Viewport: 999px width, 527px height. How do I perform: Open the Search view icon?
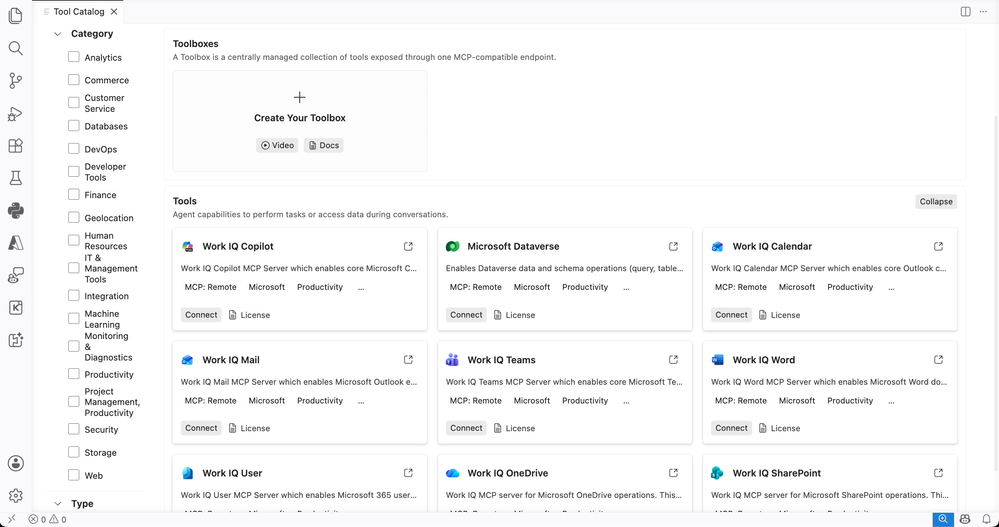pos(15,48)
